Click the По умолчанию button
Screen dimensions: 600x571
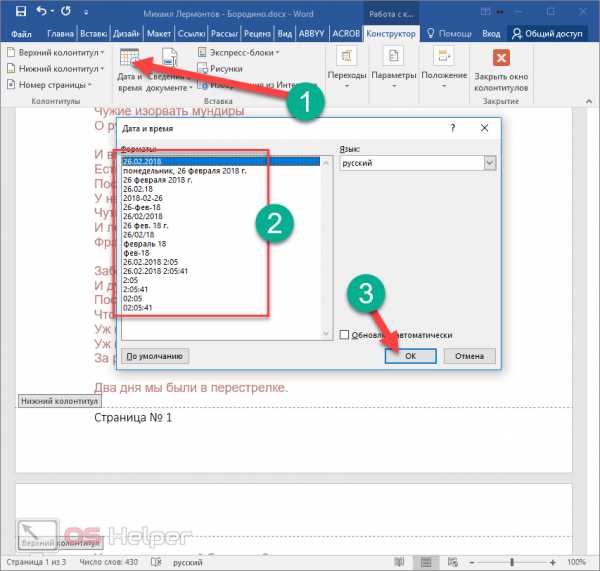point(155,356)
